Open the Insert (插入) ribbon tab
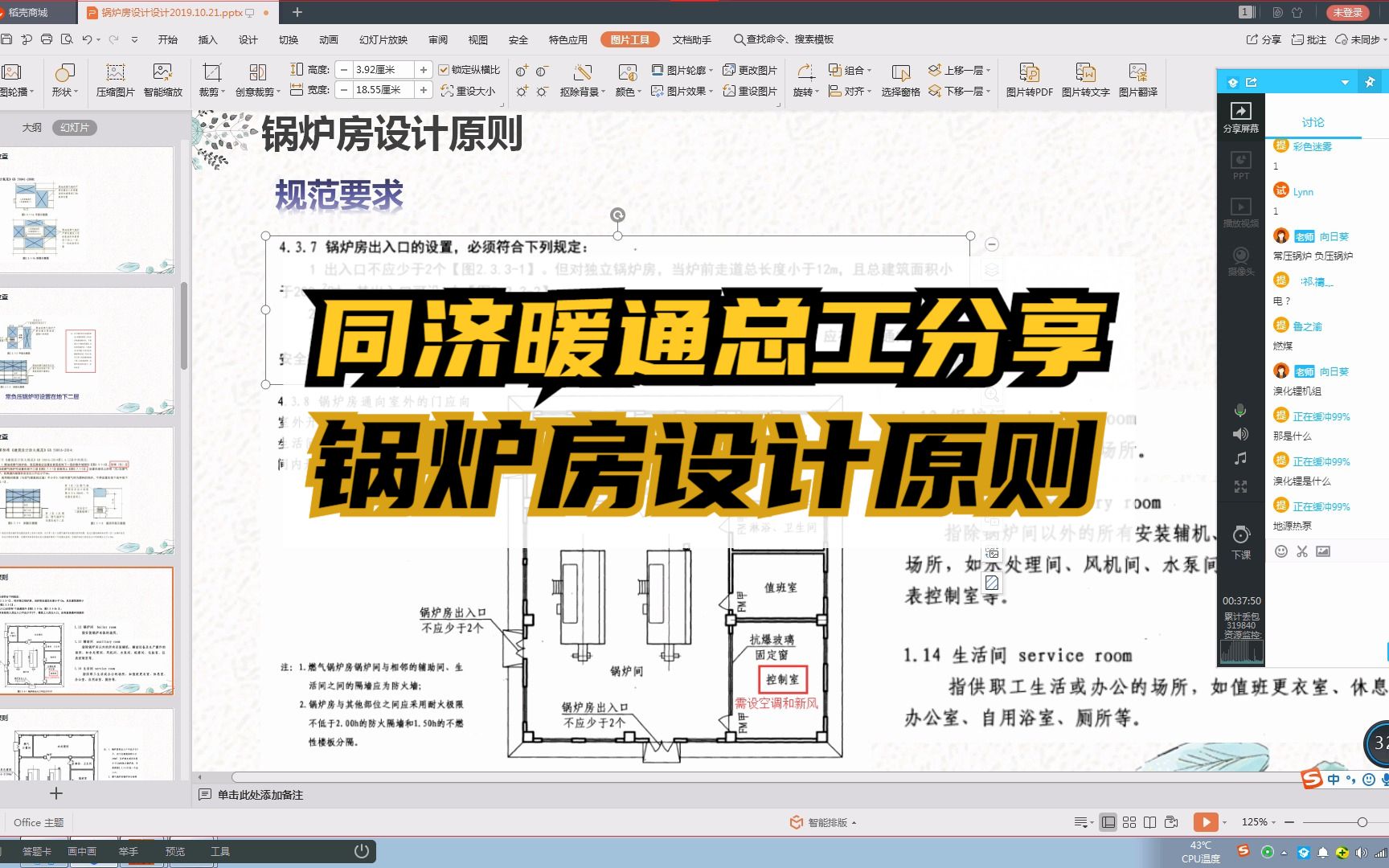Viewport: 1389px width, 868px height. [x=208, y=39]
